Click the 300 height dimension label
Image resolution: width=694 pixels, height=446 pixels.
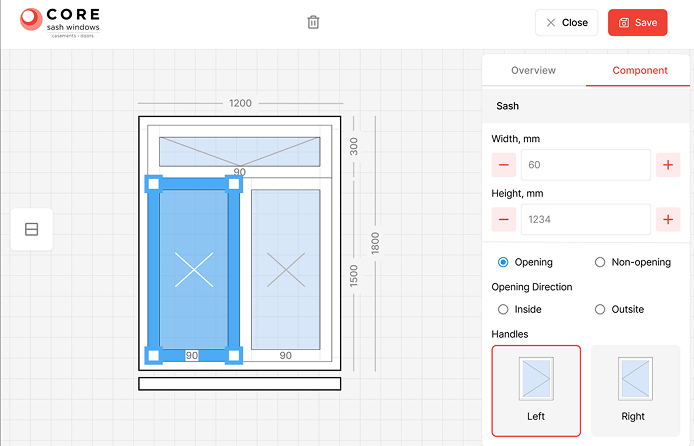pos(354,146)
